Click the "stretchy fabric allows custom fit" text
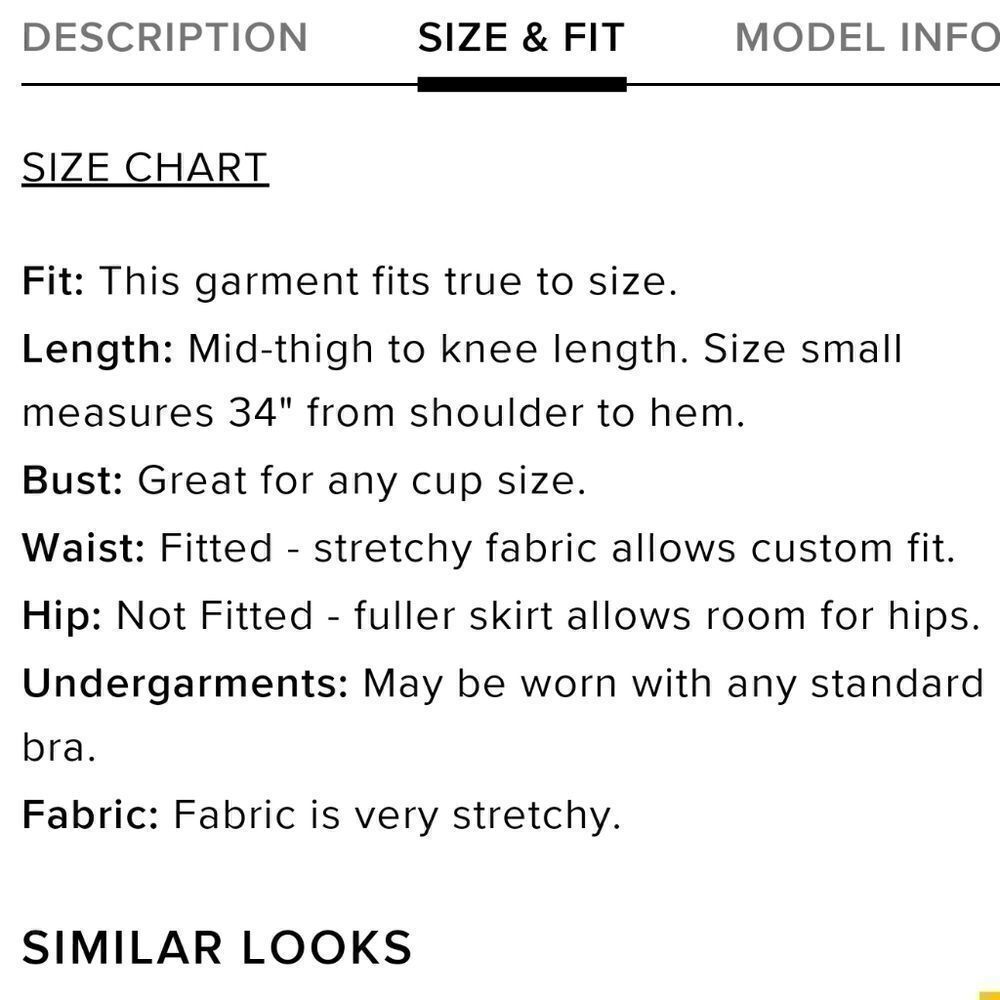Viewport: 1000px width, 1000px height. (x=633, y=548)
